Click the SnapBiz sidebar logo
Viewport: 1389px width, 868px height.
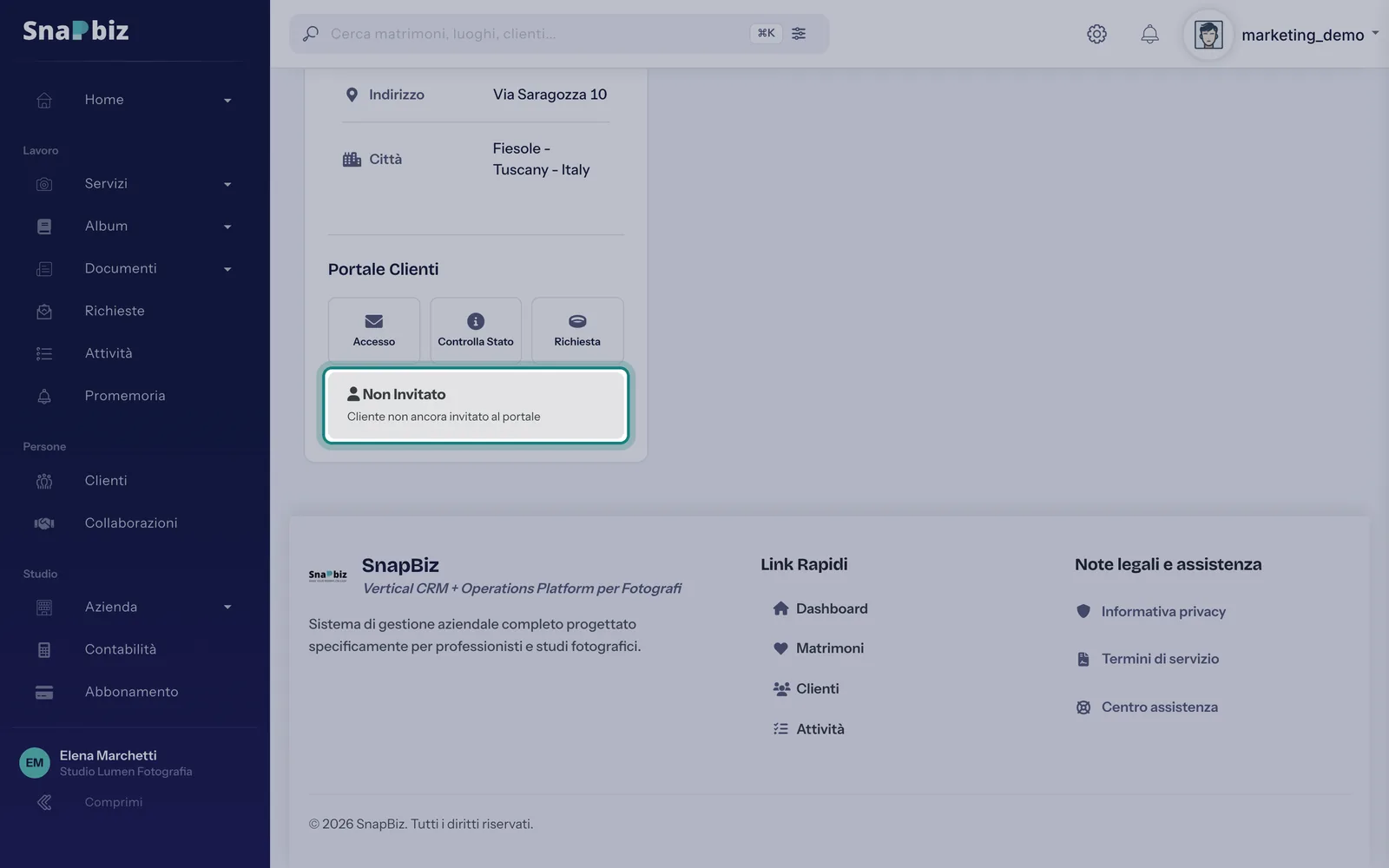pyautogui.click(x=76, y=30)
